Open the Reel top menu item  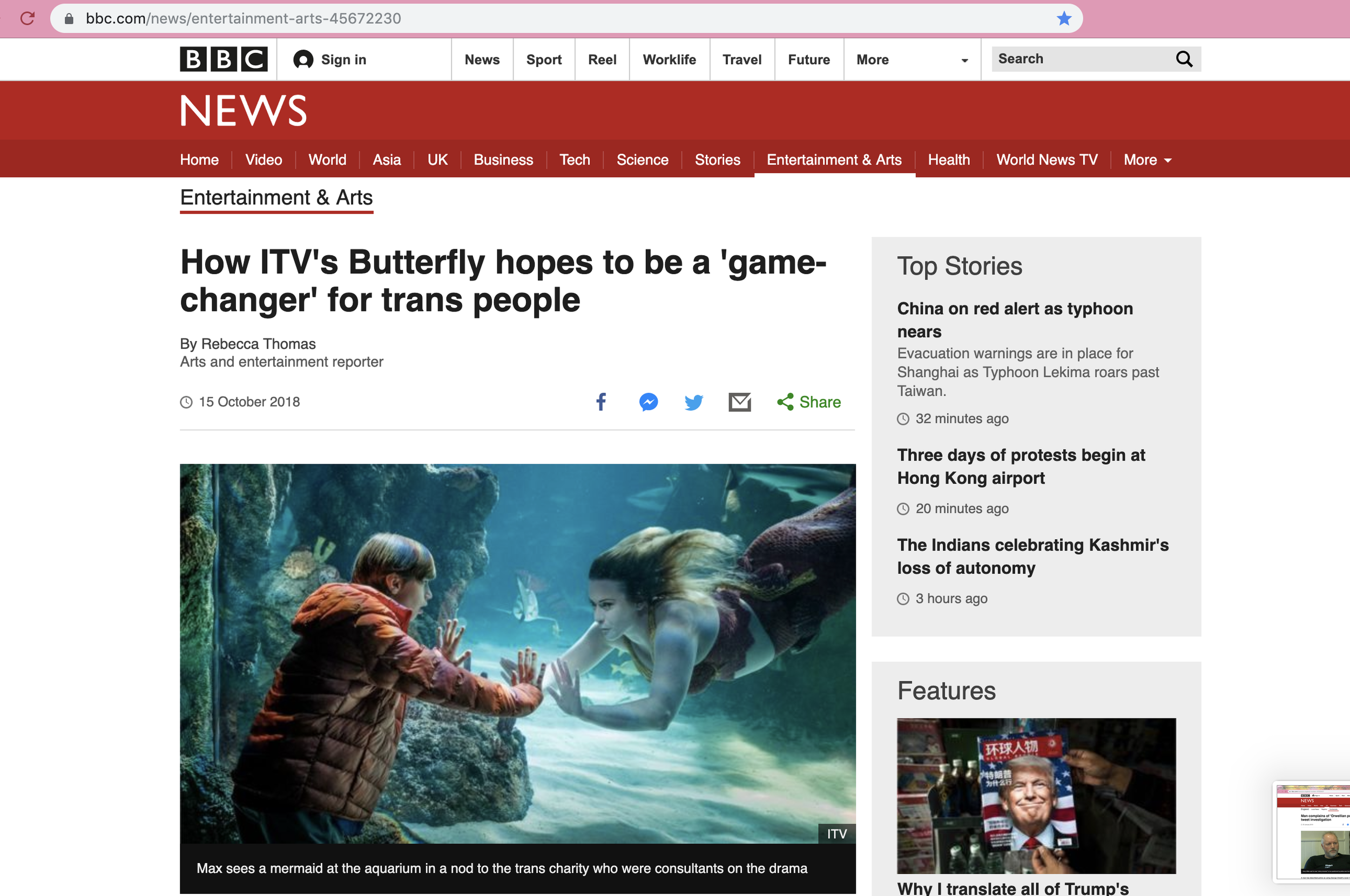(602, 59)
